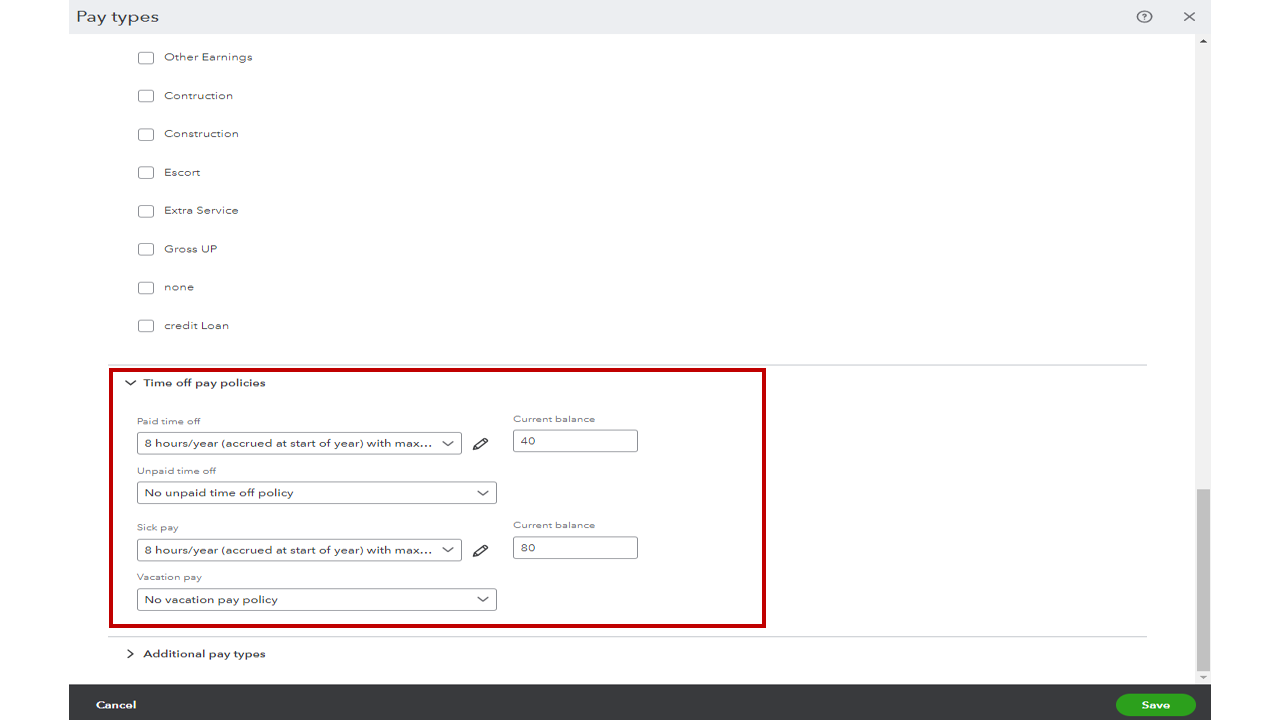Check the Extra Service pay type

click(145, 210)
